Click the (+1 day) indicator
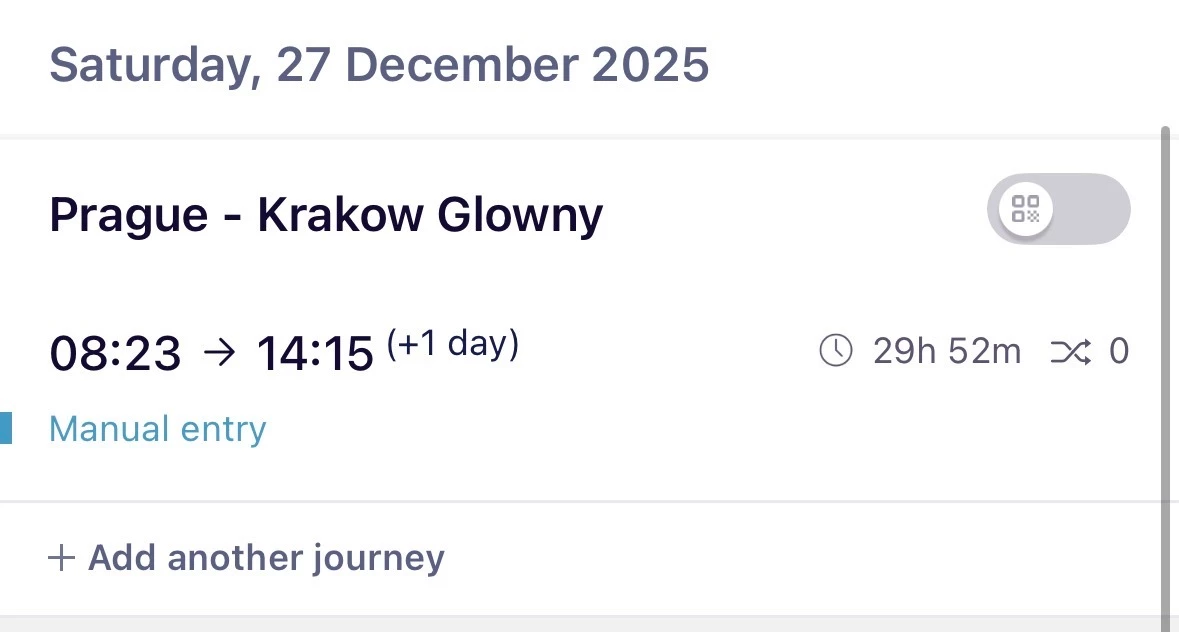Screen dimensions: 1179x632 click(x=453, y=343)
